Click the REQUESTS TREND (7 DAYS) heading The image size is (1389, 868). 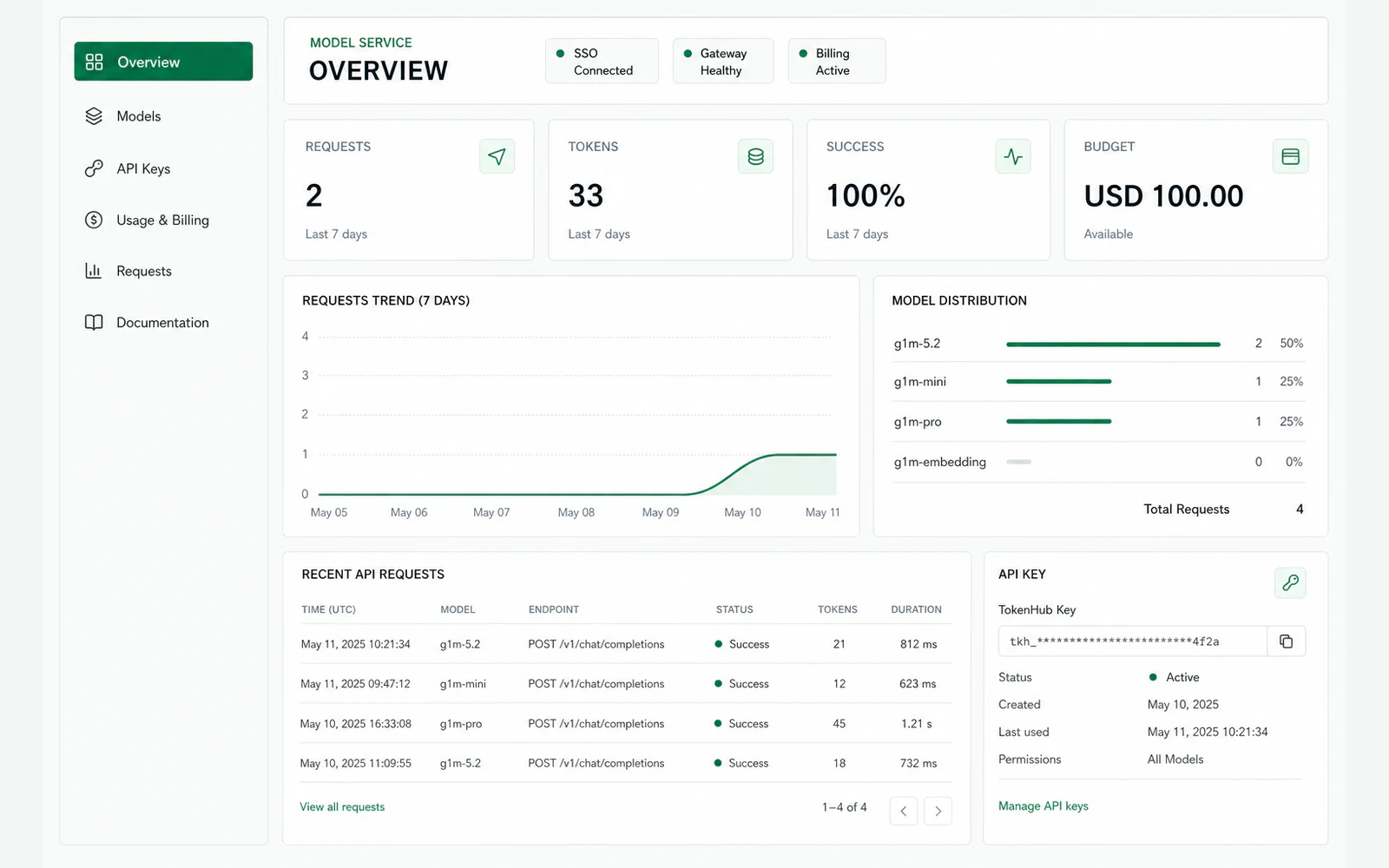click(385, 300)
